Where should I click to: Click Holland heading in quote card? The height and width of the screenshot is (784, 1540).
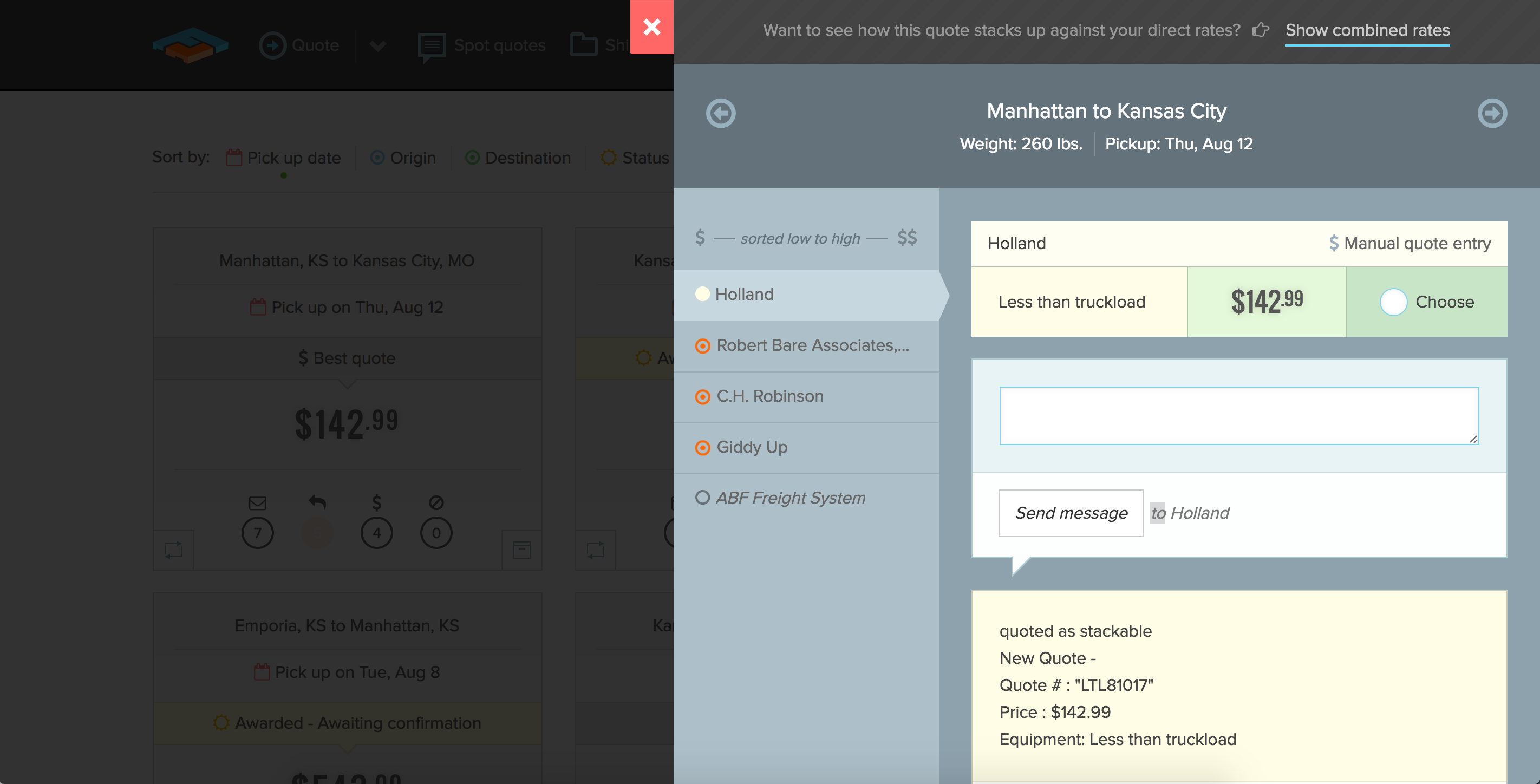coord(1016,243)
